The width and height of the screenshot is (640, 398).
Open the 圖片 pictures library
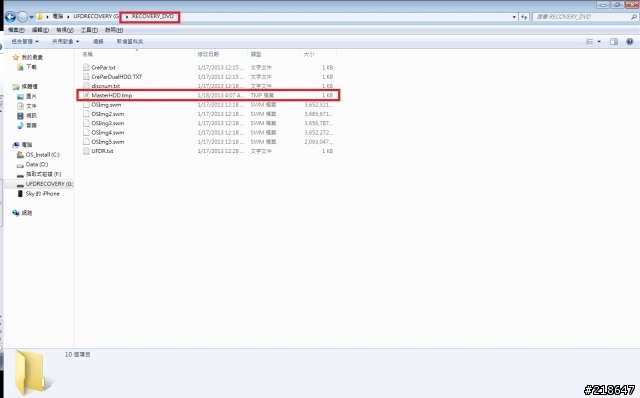point(31,96)
